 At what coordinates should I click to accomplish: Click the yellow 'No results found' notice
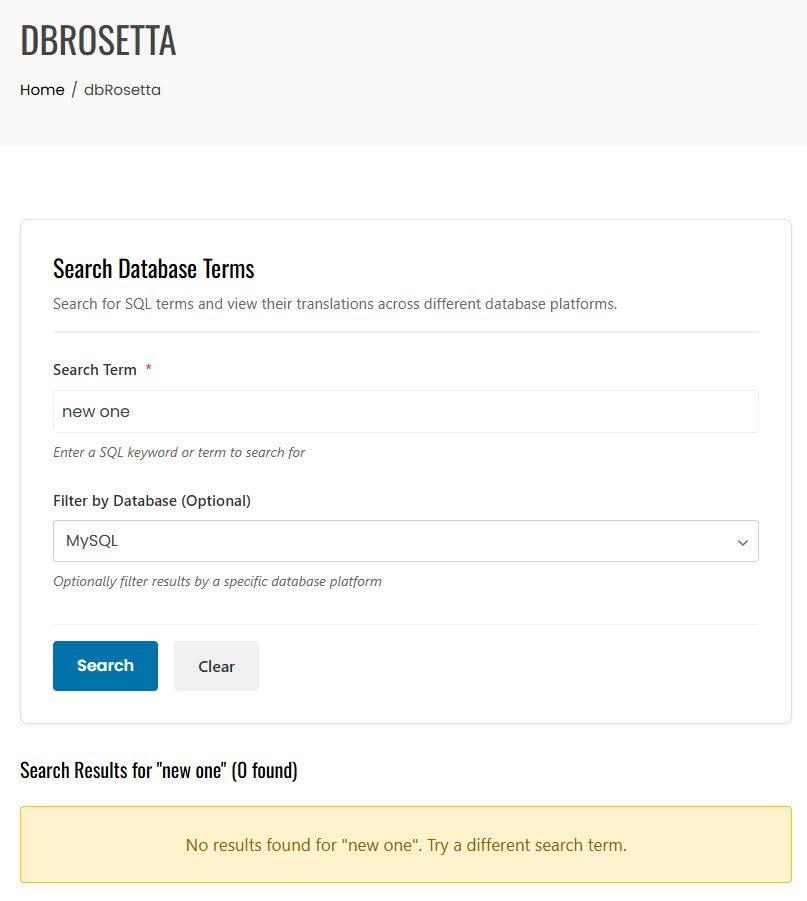coord(405,845)
